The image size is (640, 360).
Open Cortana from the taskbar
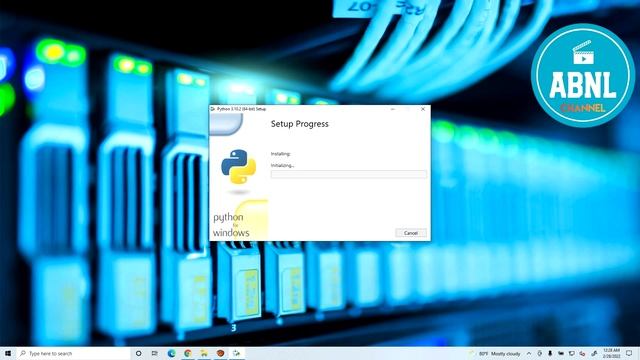point(138,353)
